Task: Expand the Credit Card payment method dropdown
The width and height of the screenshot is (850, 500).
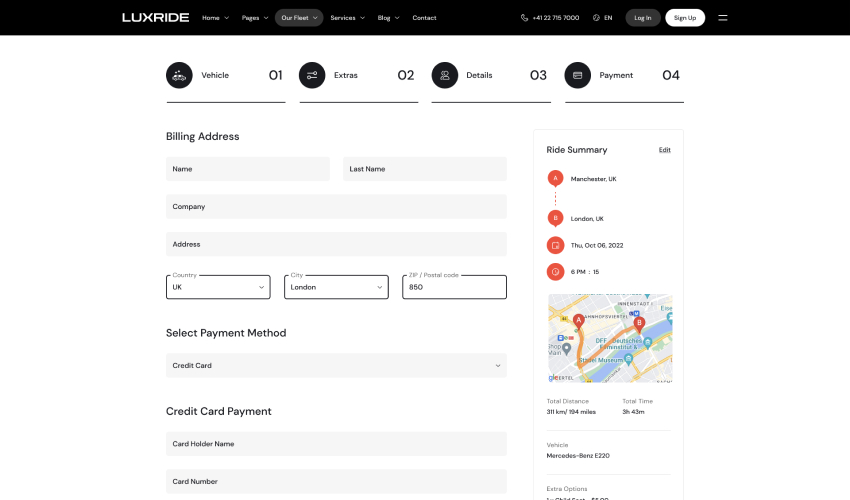Action: 336,366
